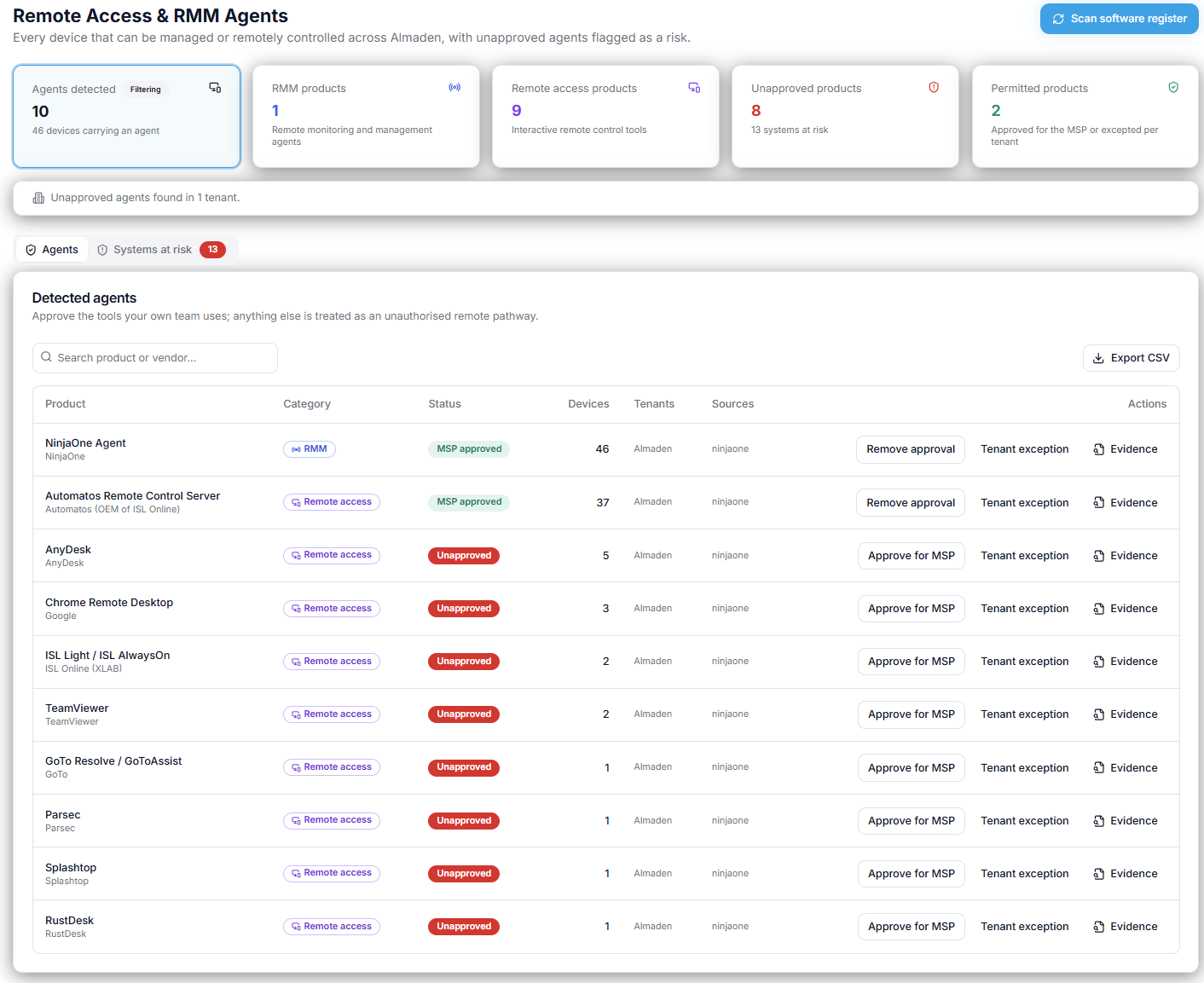Viewport: 1204px width, 983px height.
Task: Approve Splashtop for MSP
Action: (912, 874)
